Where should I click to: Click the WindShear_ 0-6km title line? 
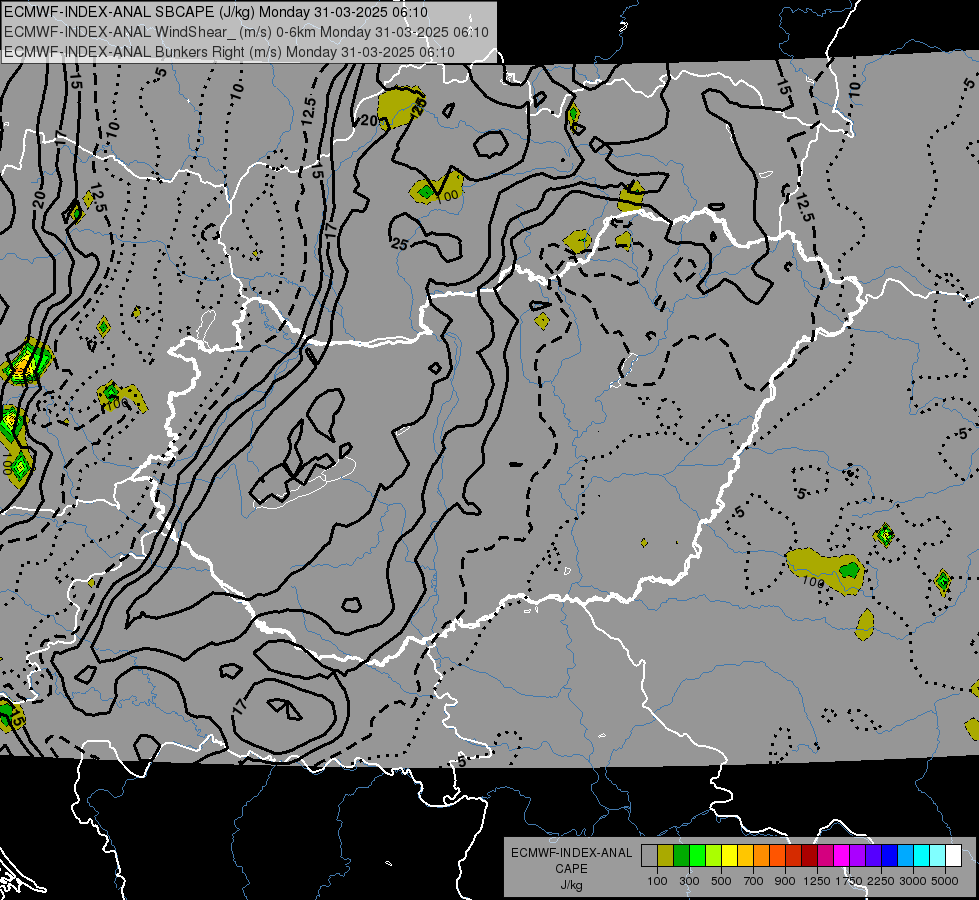(246, 32)
